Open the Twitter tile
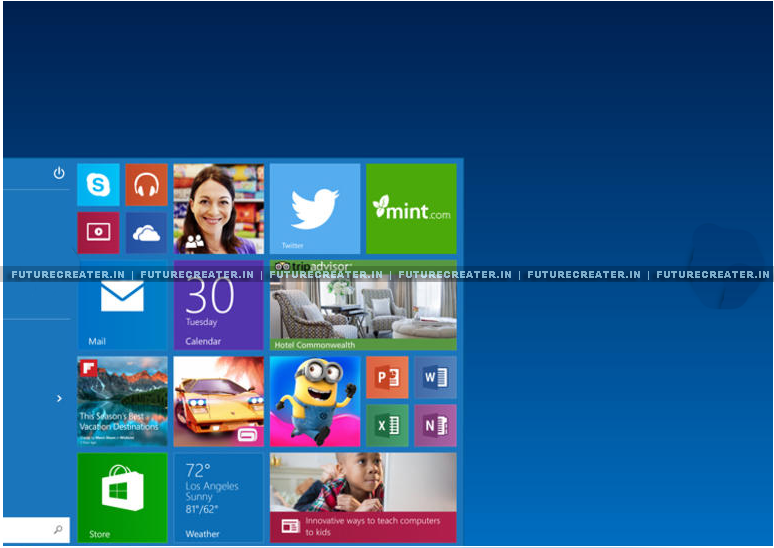 [x=315, y=209]
